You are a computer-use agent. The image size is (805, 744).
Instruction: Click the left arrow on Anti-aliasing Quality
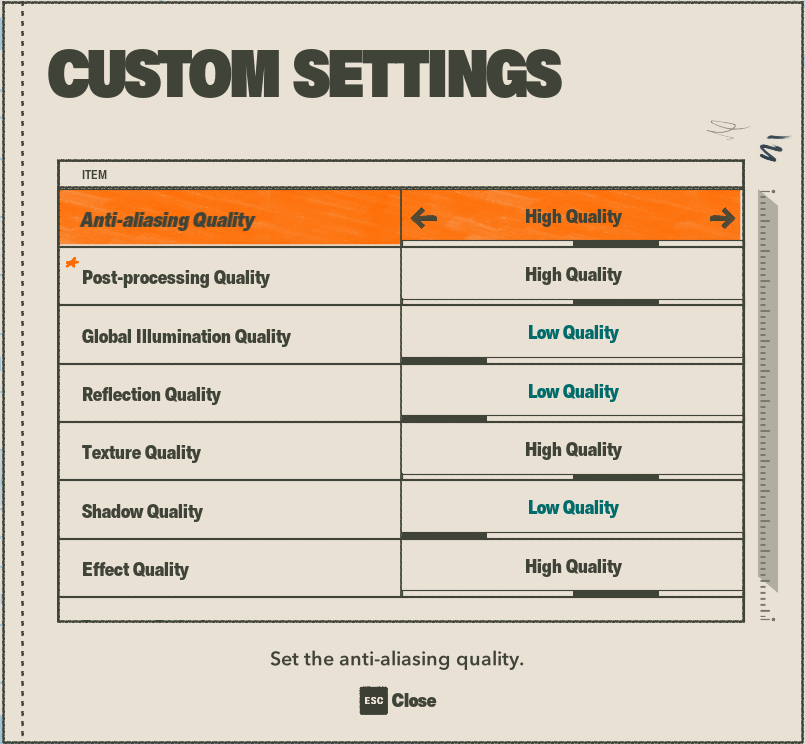point(424,218)
